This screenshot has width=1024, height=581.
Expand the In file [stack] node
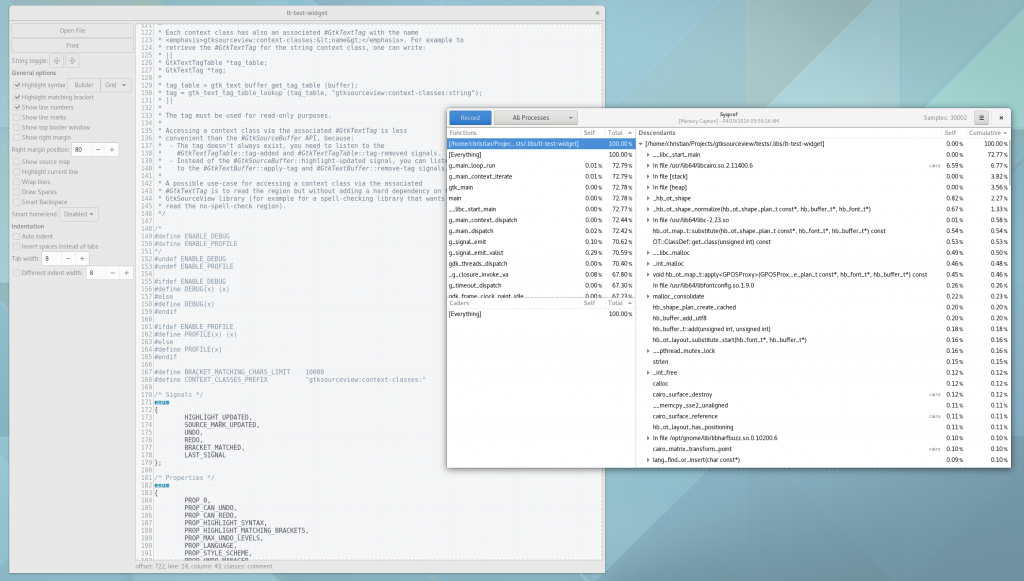tap(648, 176)
